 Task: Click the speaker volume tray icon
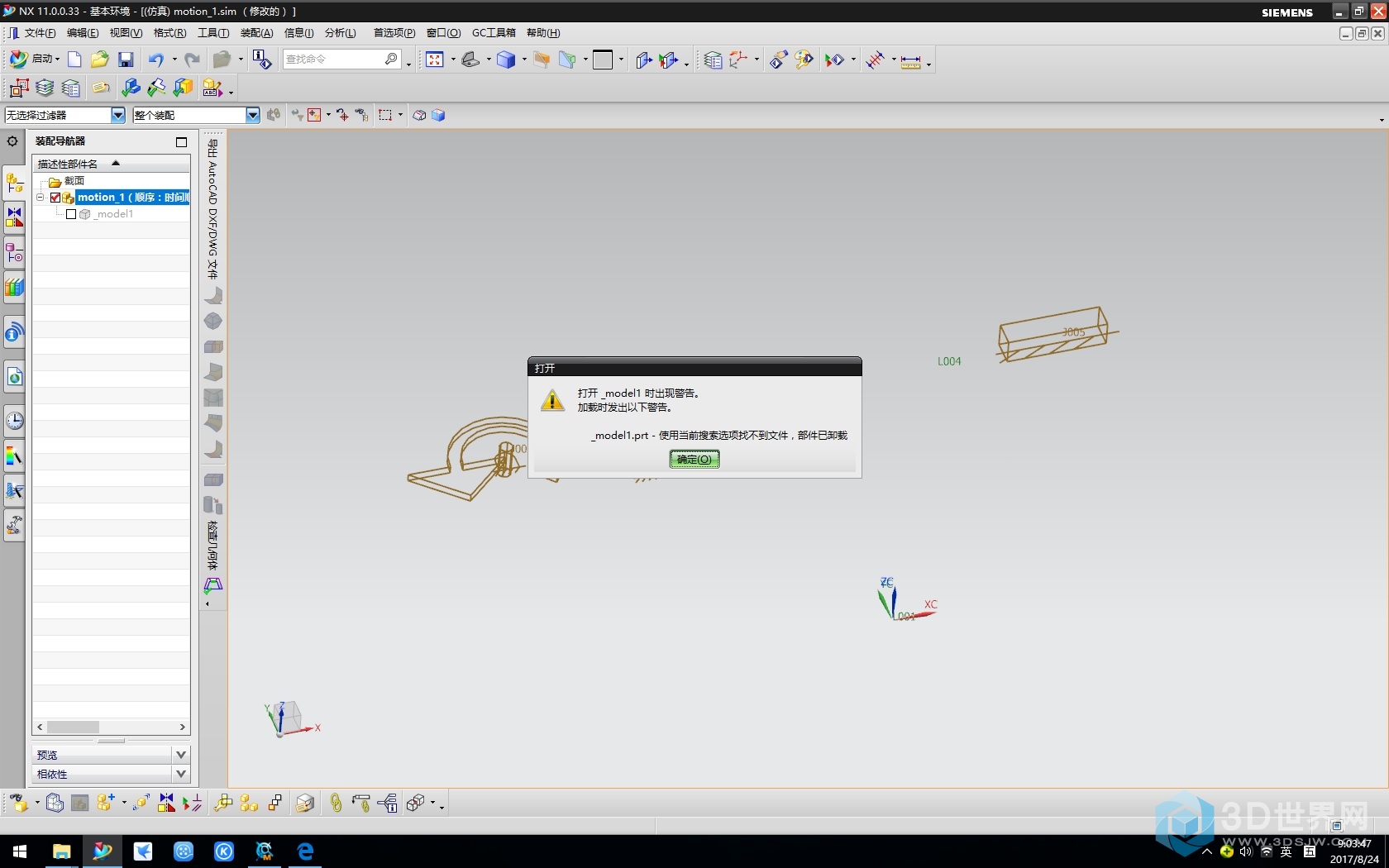(x=1246, y=851)
